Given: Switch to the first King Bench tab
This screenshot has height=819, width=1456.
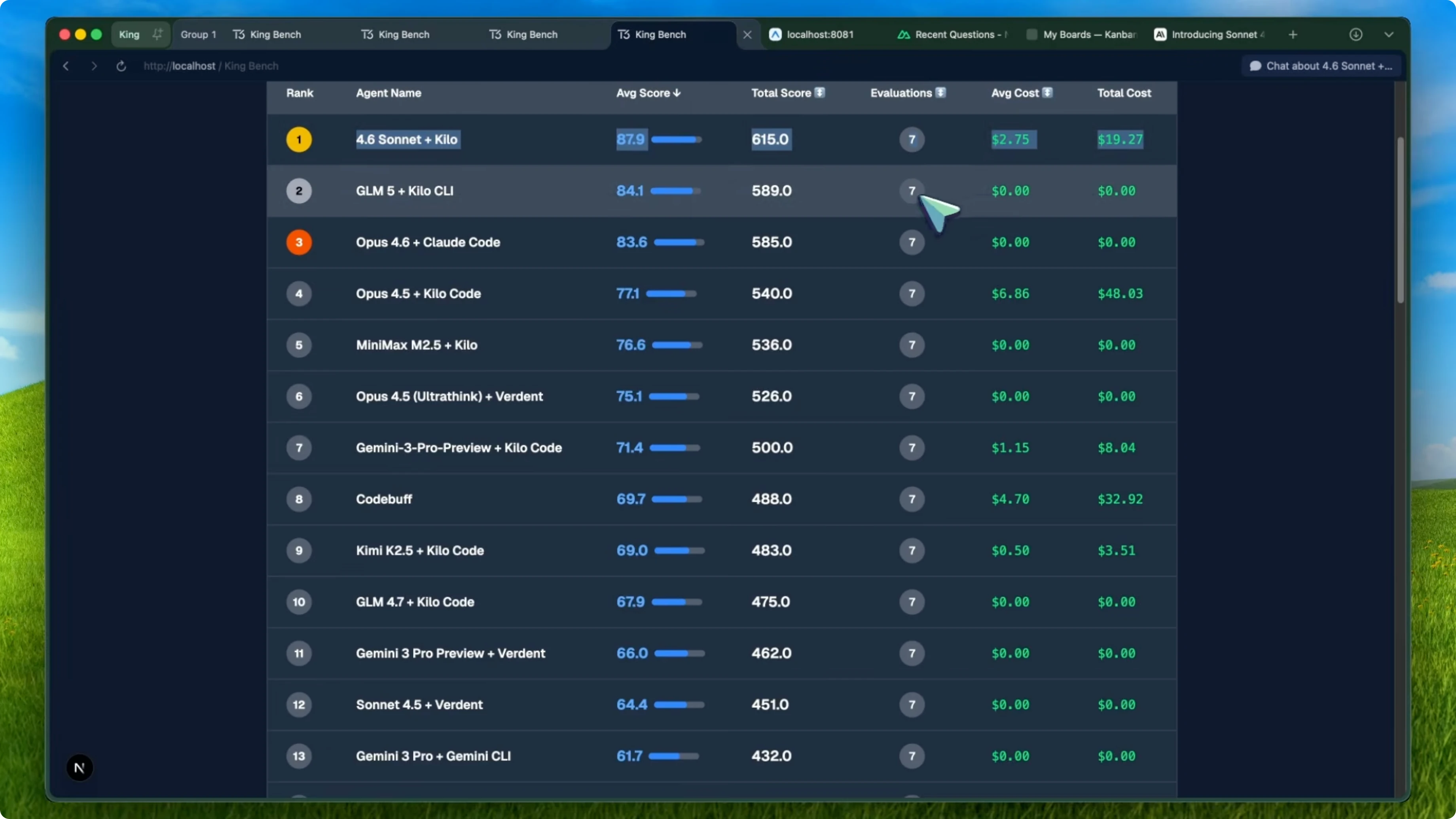Looking at the screenshot, I should pyautogui.click(x=274, y=34).
